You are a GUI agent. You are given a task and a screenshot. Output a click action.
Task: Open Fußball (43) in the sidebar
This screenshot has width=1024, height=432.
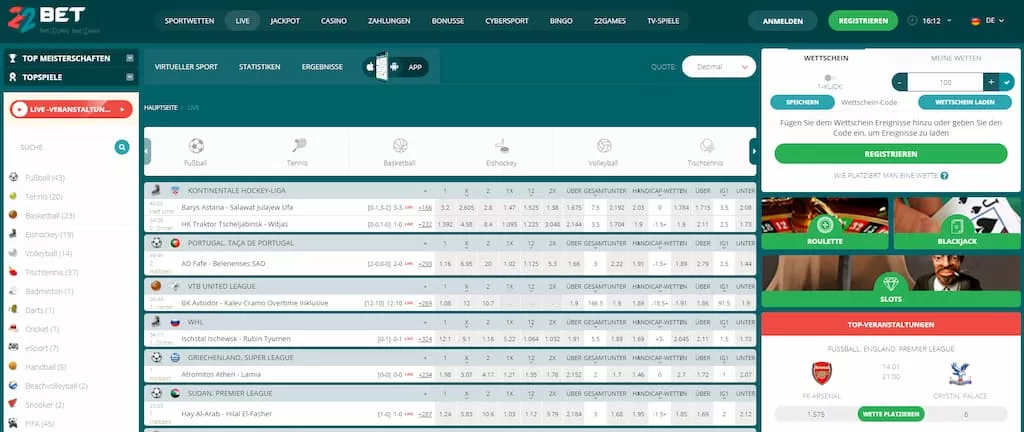click(44, 177)
